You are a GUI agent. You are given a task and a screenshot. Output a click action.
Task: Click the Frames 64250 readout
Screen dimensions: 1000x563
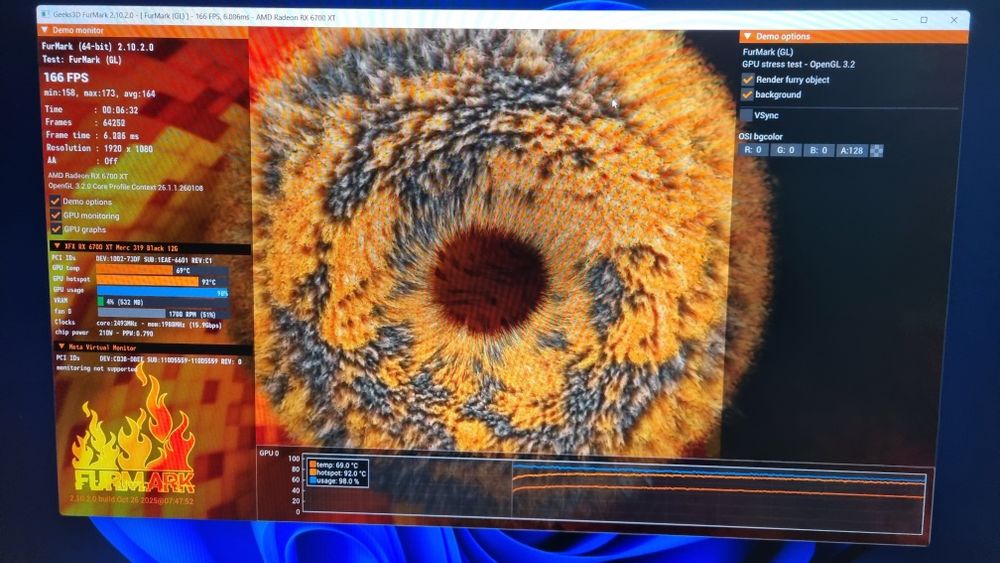[85, 122]
